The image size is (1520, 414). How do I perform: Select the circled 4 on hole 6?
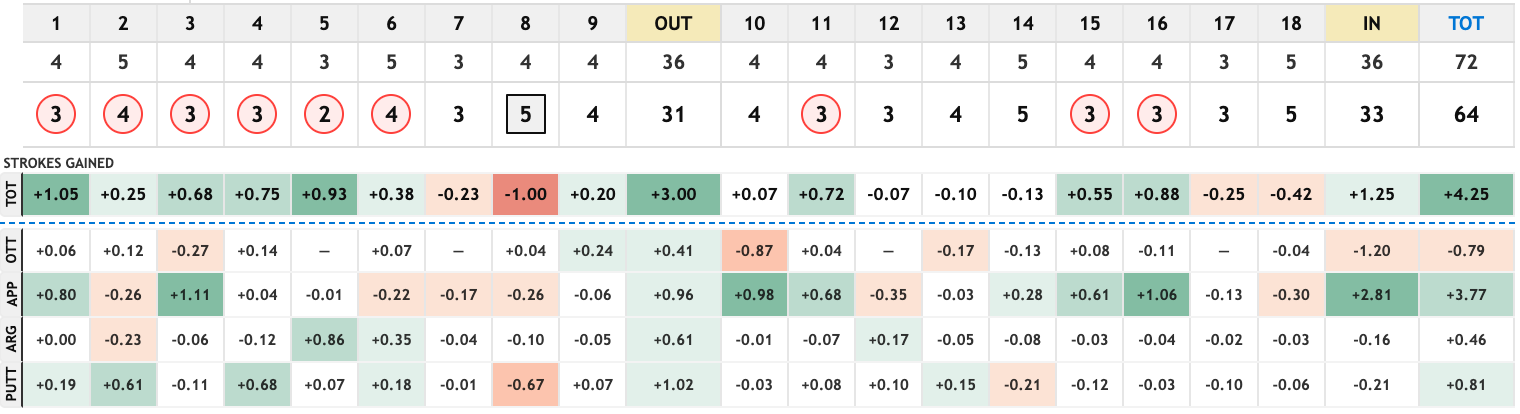391,115
